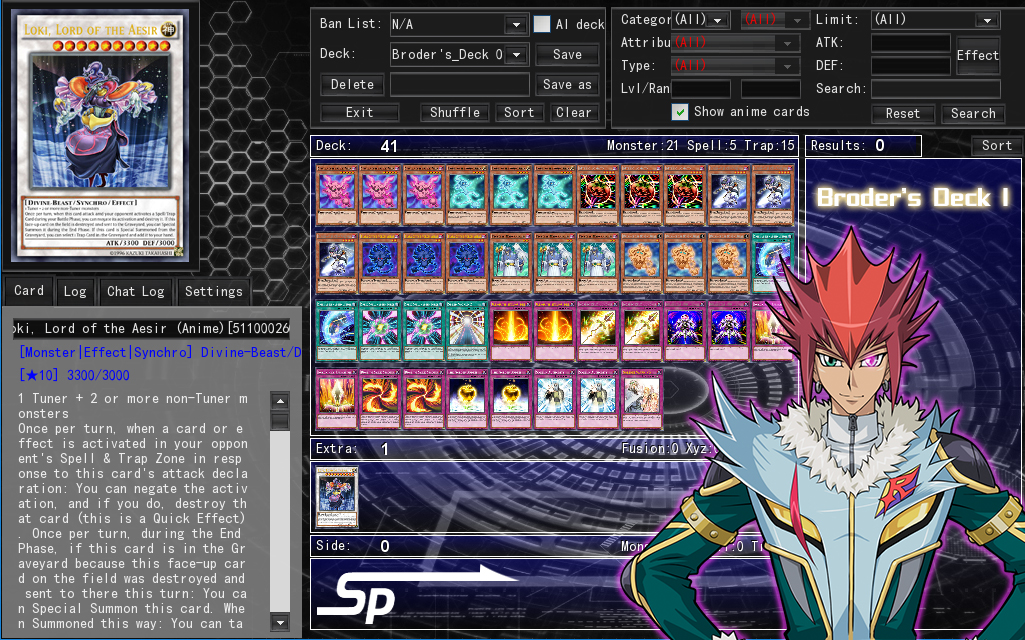Select the Loki card in the Extra deck
This screenshot has height=640, width=1025.
(x=337, y=497)
